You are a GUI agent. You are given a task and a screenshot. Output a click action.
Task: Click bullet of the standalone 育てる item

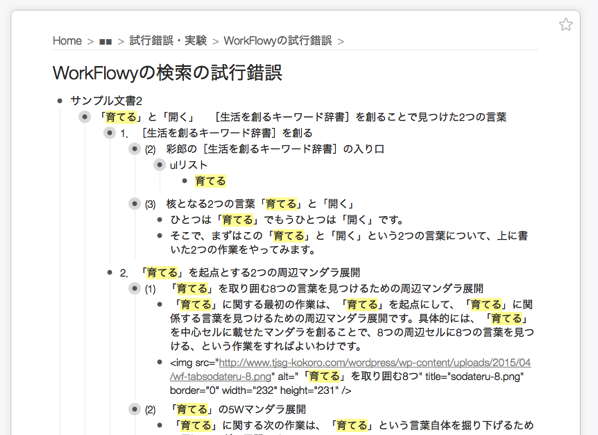(x=185, y=181)
